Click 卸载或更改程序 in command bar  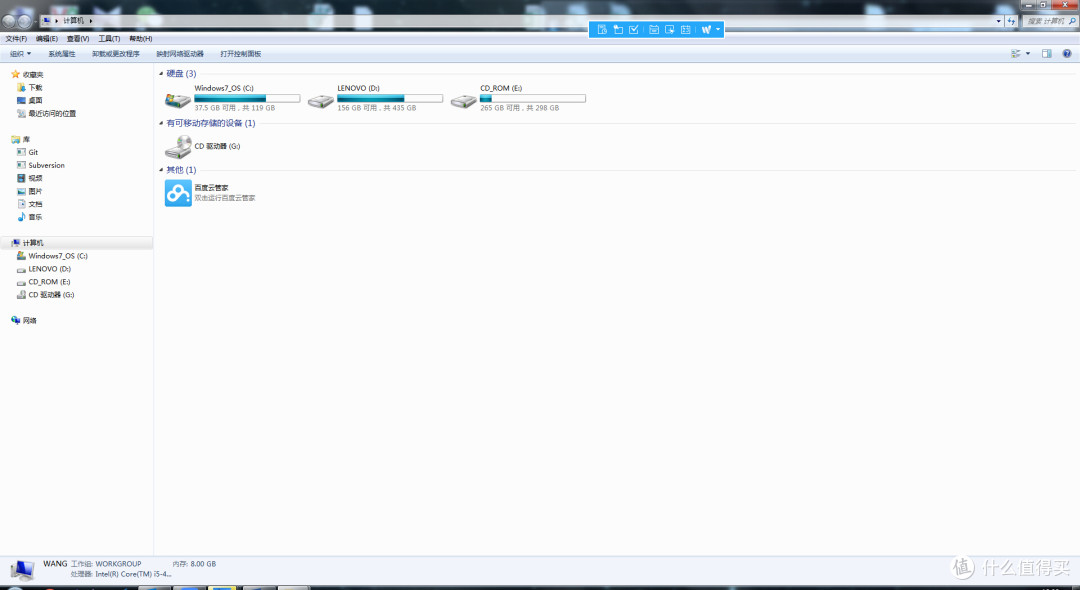tap(116, 54)
